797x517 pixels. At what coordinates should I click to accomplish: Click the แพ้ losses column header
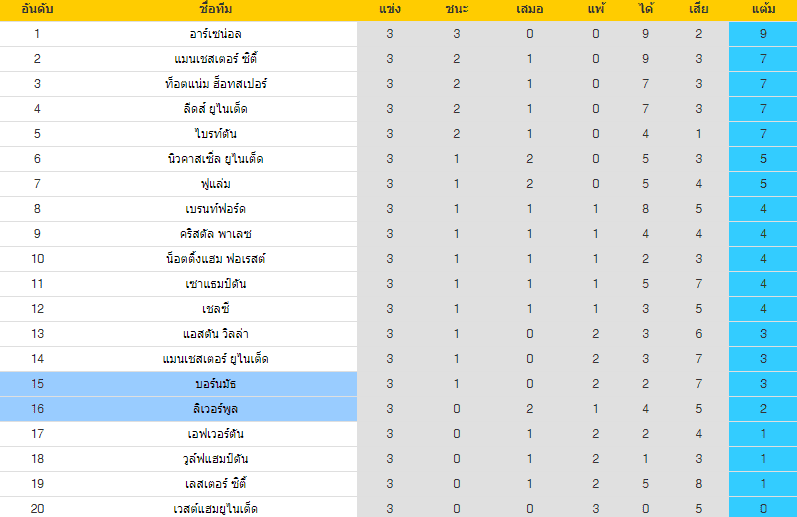(596, 9)
